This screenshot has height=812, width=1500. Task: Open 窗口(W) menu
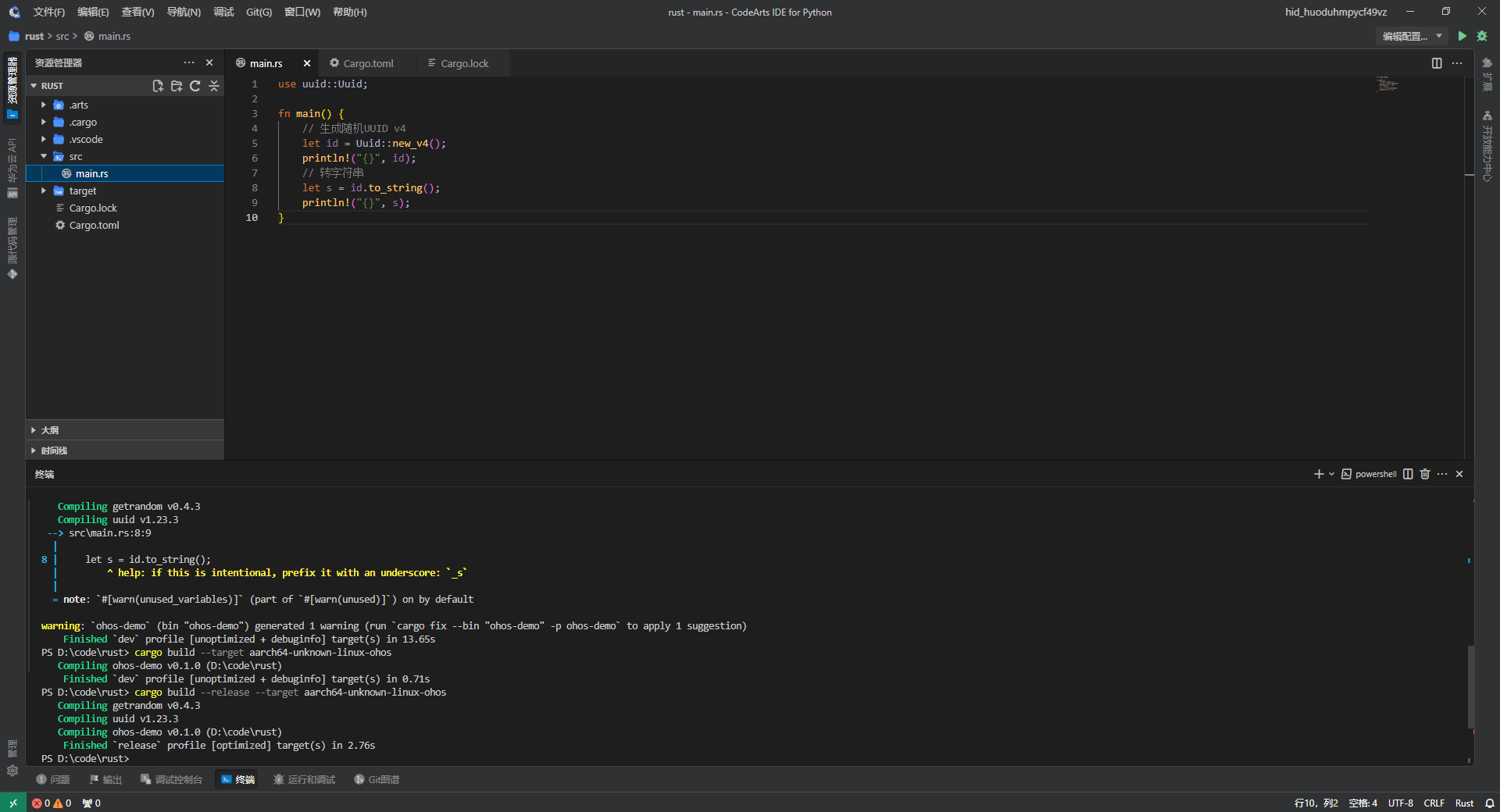302,12
